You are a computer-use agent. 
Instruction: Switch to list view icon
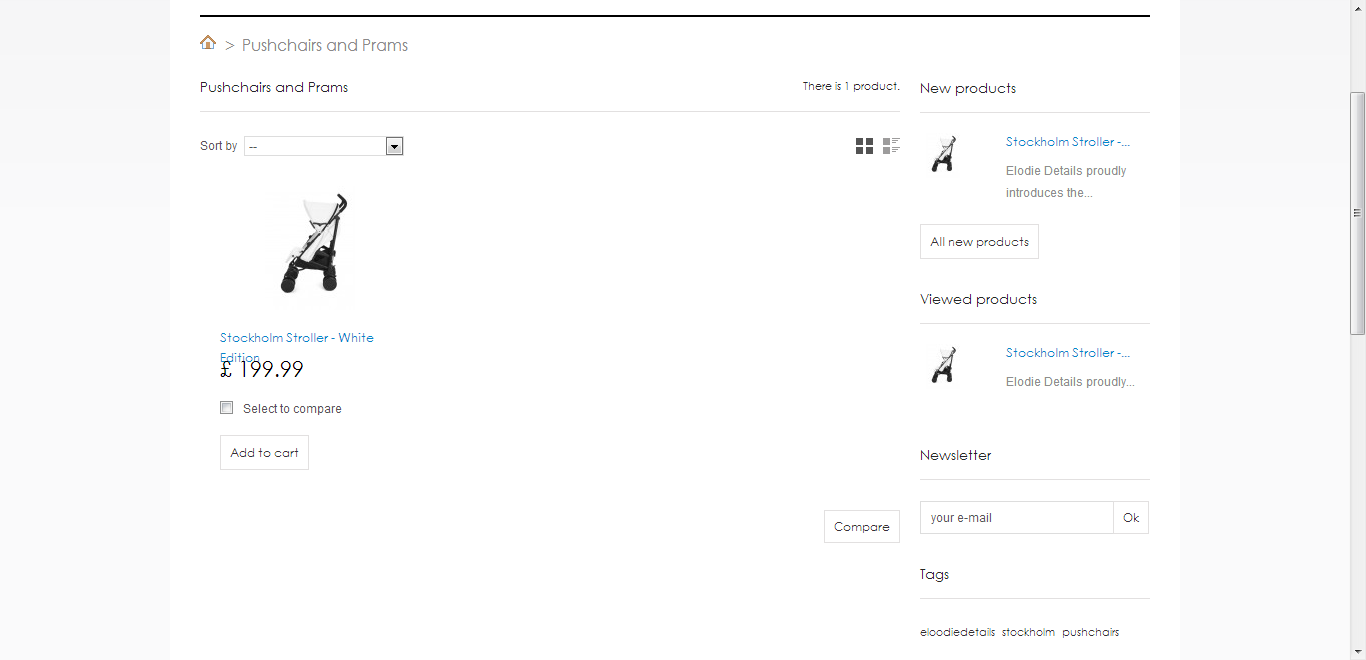pyautogui.click(x=891, y=146)
